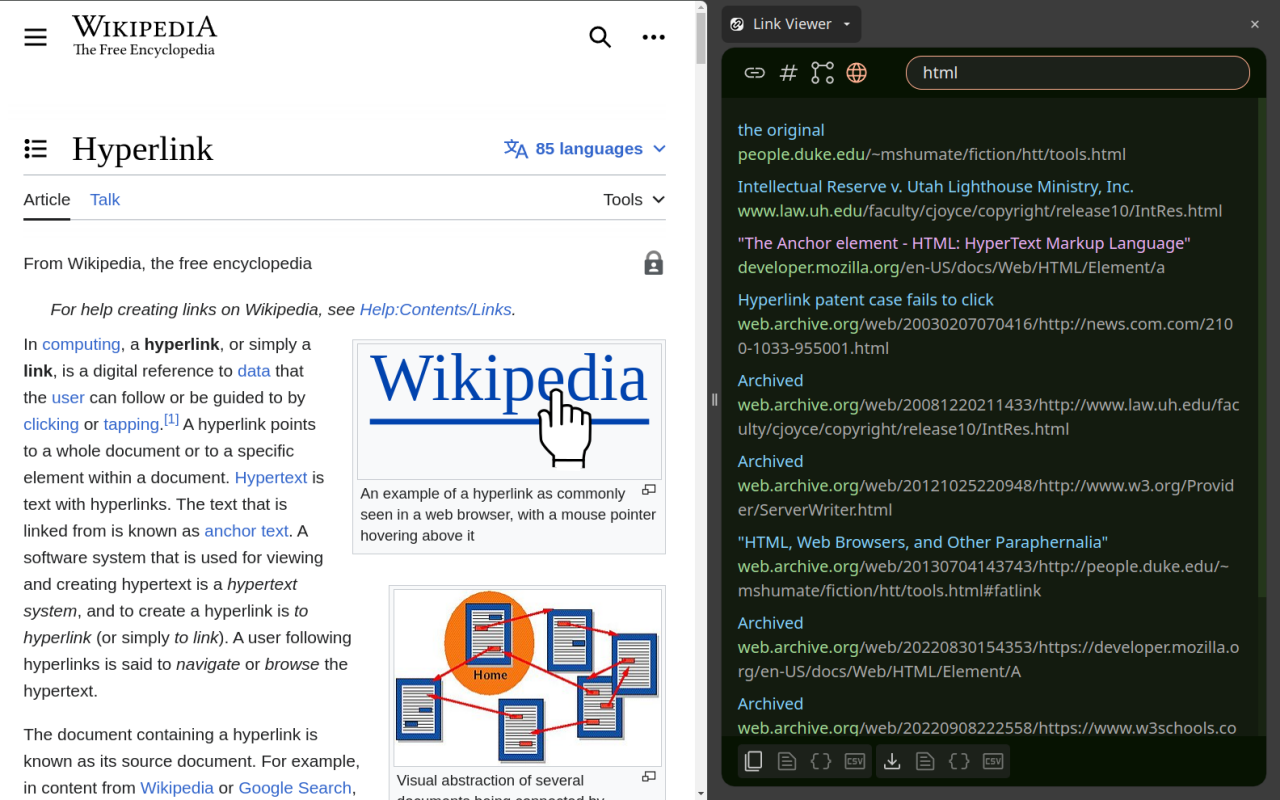
Task: Click the Wikipedia hyperlink example thumbnail
Action: [x=509, y=410]
